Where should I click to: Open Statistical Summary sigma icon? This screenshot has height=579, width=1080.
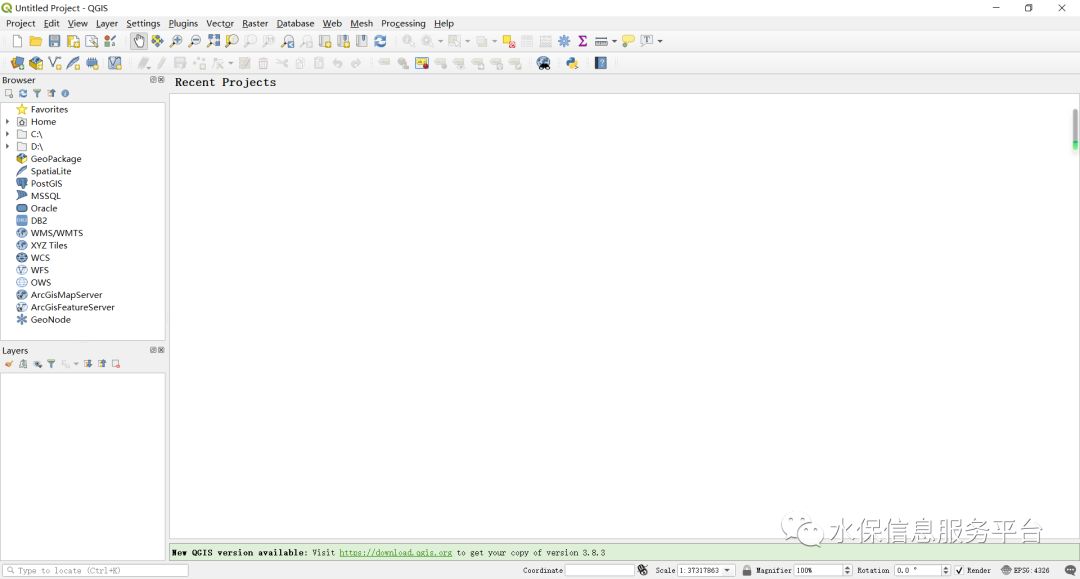pos(583,41)
